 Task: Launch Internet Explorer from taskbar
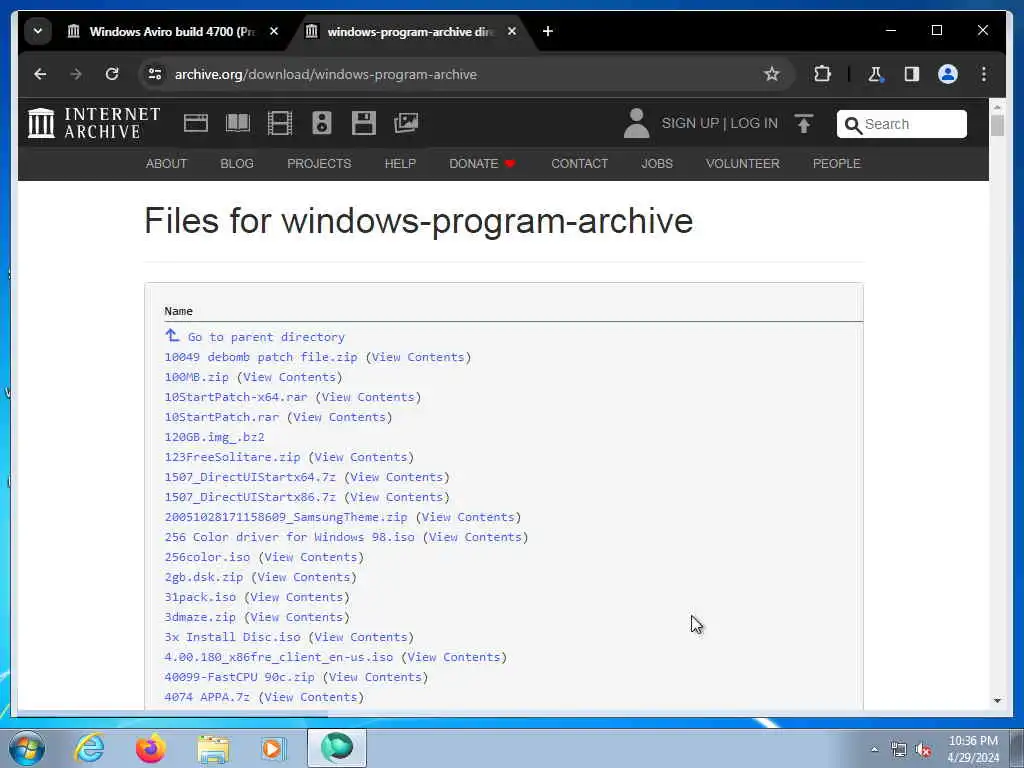(x=89, y=748)
